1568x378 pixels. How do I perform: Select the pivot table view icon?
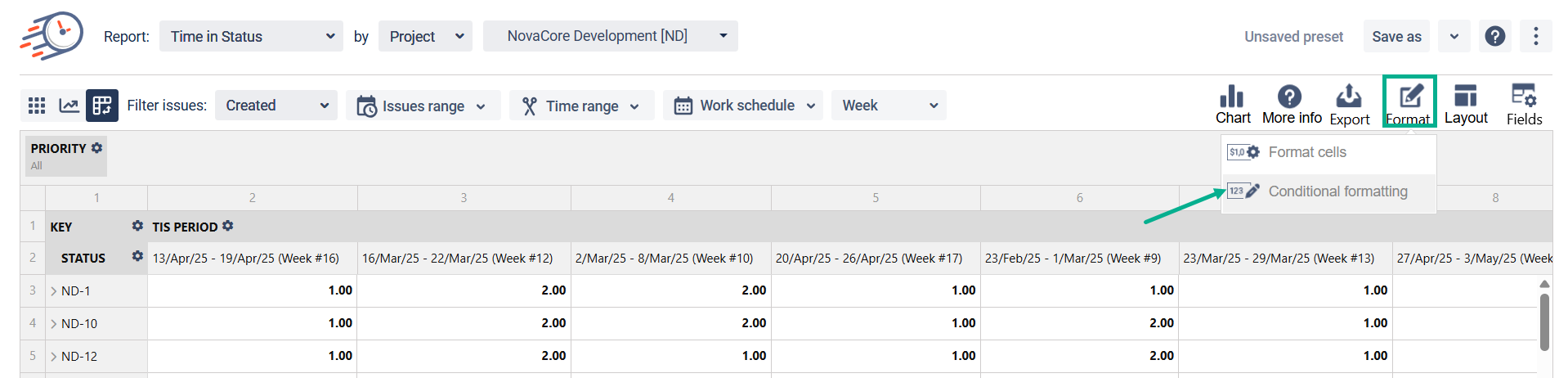coord(102,106)
